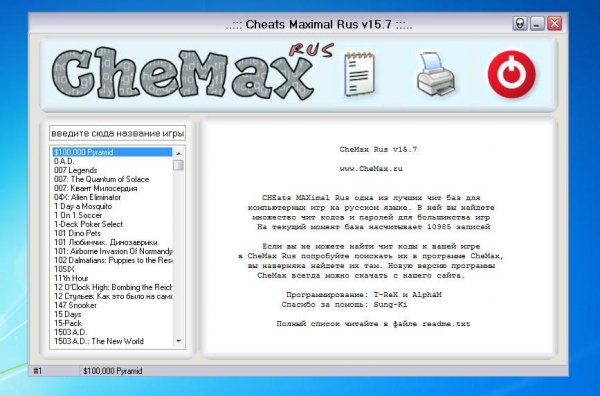Click status bar "$100,000 Pyramid" text
This screenshot has height=396, width=600.
[112, 371]
